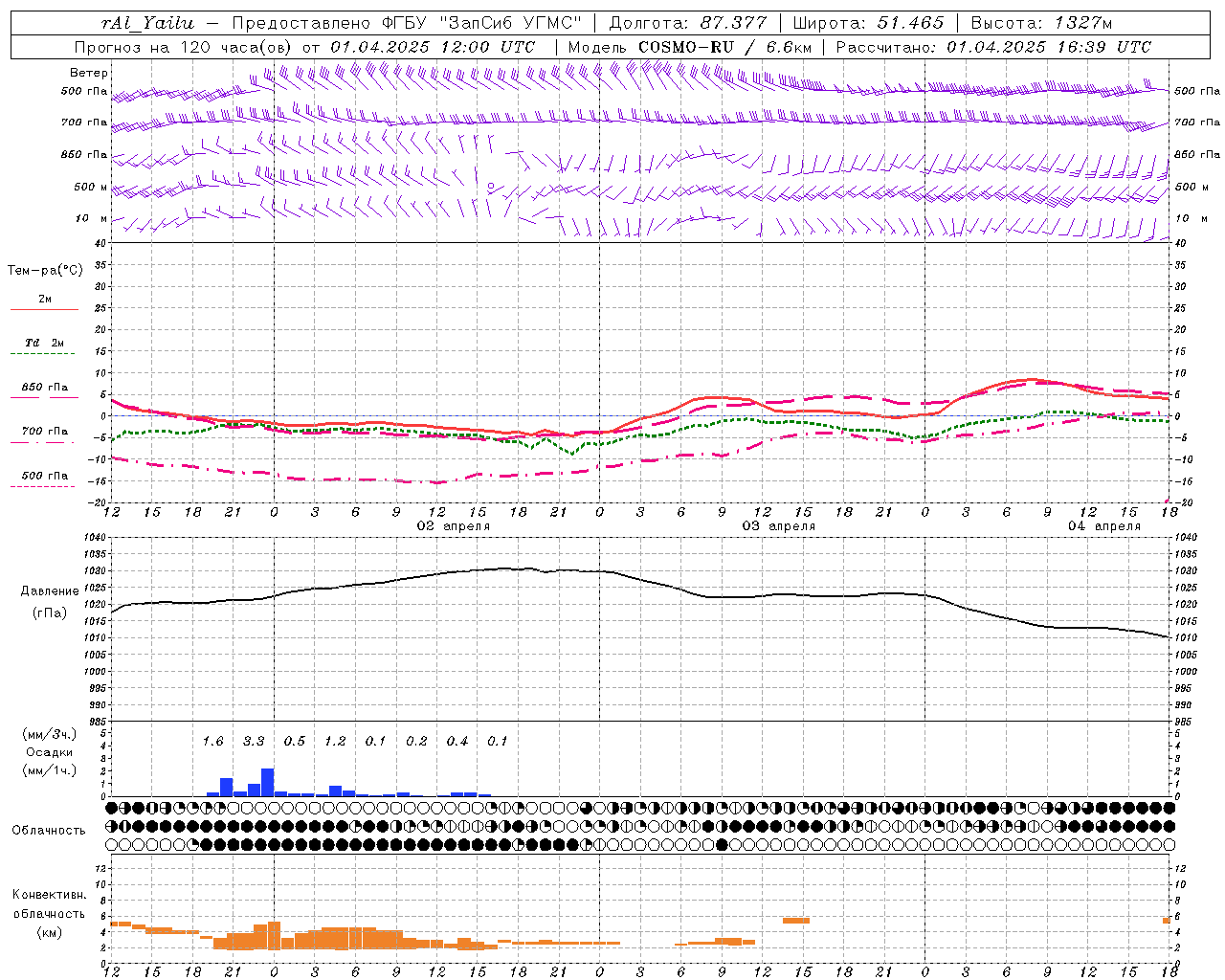The width and height of the screenshot is (1225, 980).
Task: Click Рассчитано: 01.04.2025 16:39 UTC text
Action: pyautogui.click(x=993, y=47)
